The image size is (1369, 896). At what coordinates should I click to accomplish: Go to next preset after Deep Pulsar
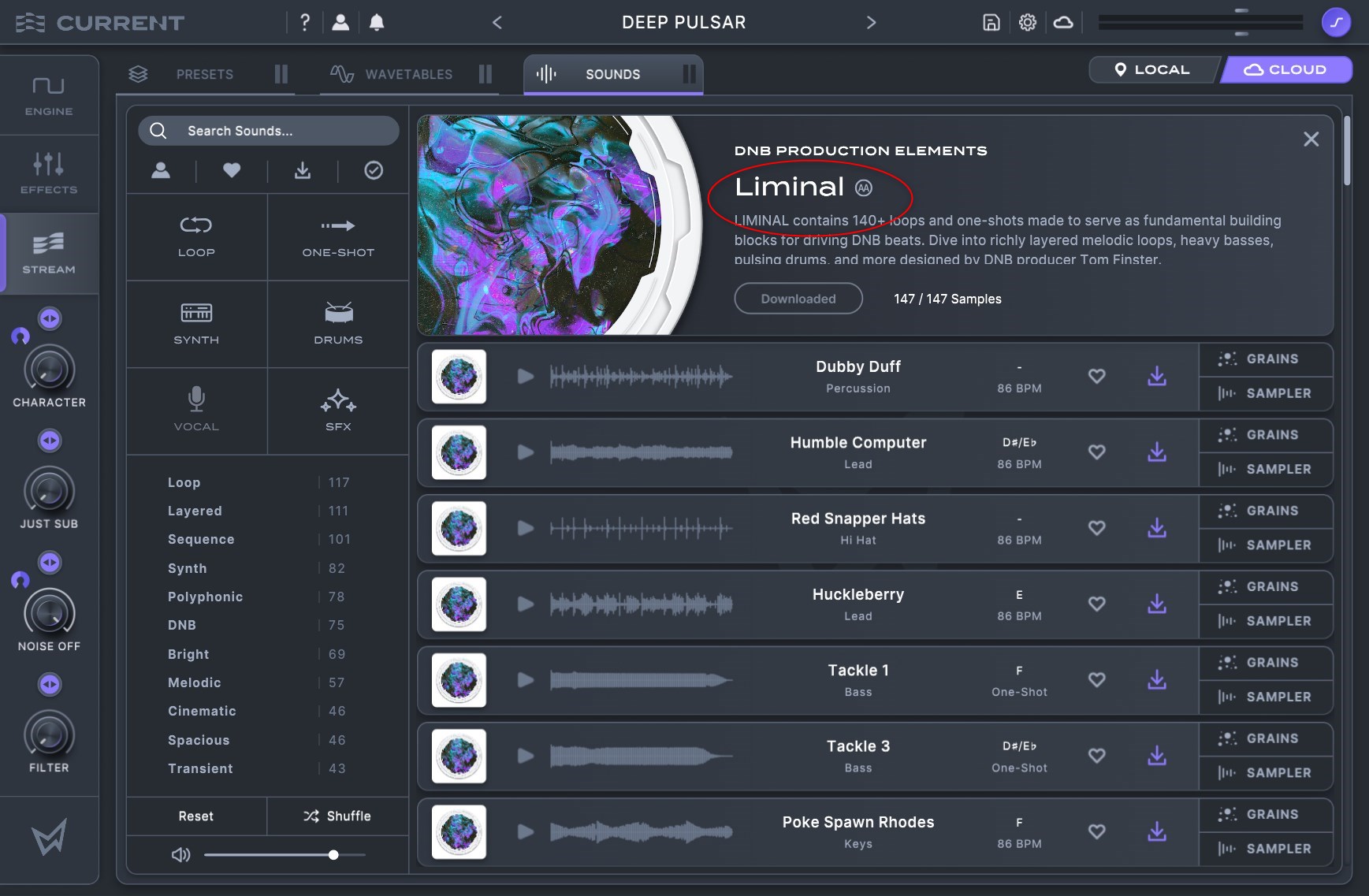point(871,23)
